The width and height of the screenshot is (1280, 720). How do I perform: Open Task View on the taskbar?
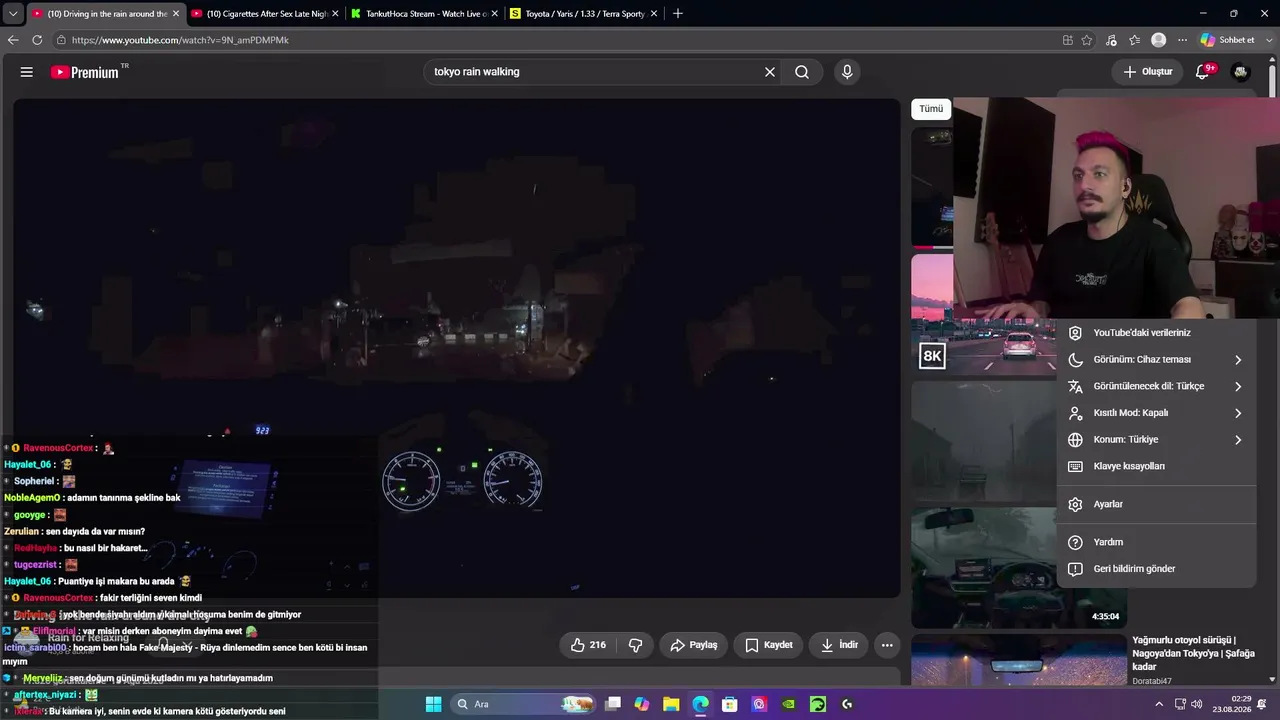click(613, 704)
